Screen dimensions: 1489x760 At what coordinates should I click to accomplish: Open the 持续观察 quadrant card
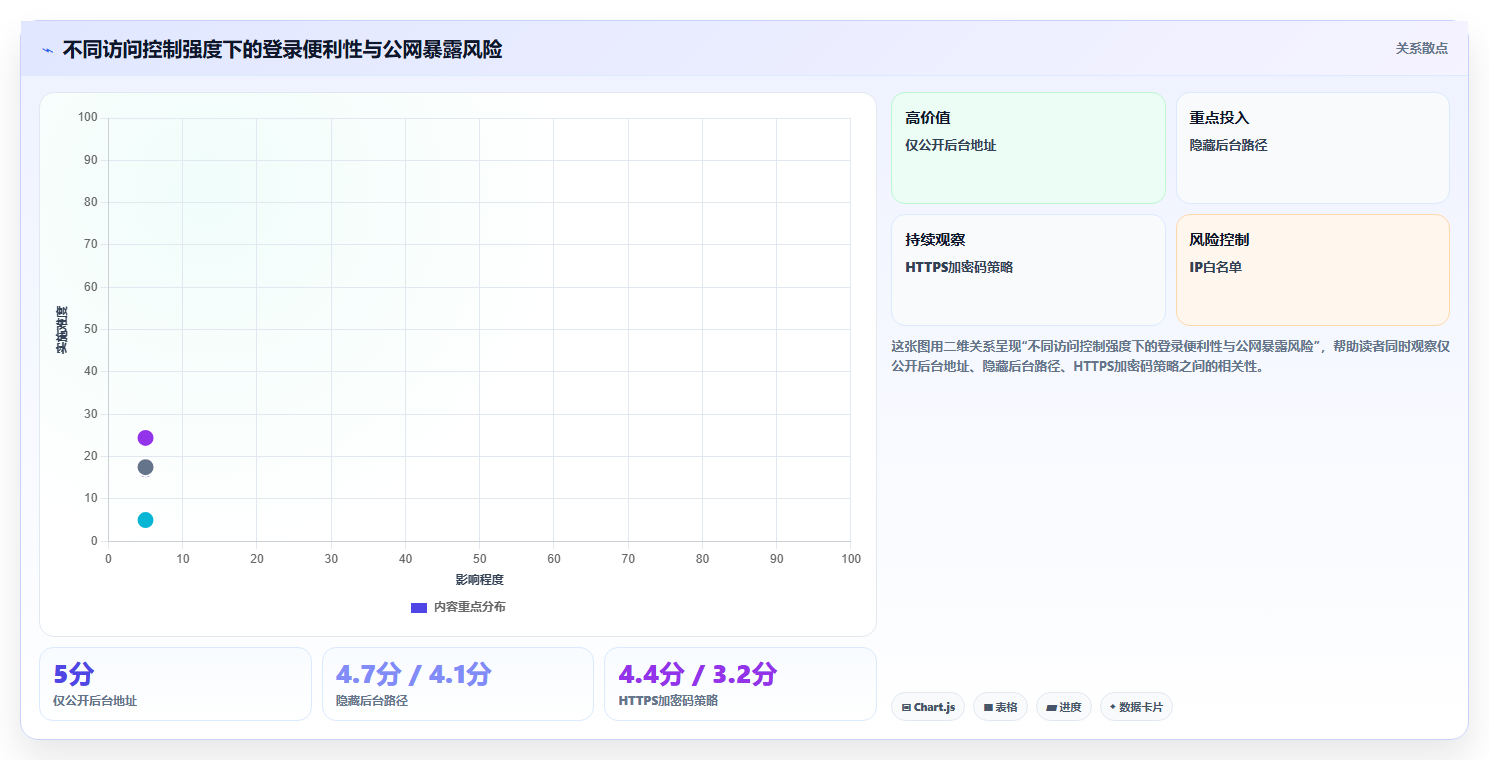[x=1028, y=270]
